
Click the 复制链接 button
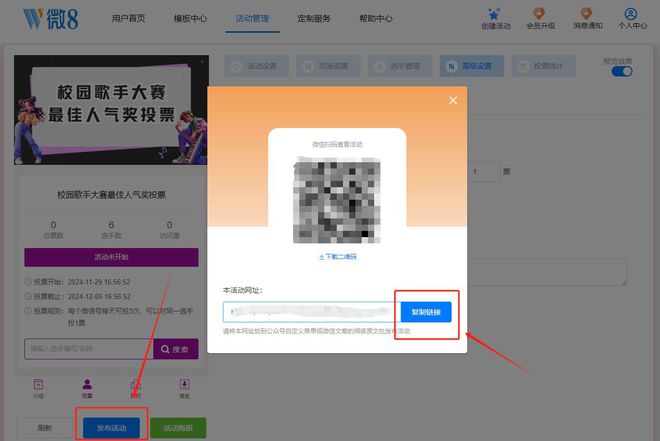[426, 312]
